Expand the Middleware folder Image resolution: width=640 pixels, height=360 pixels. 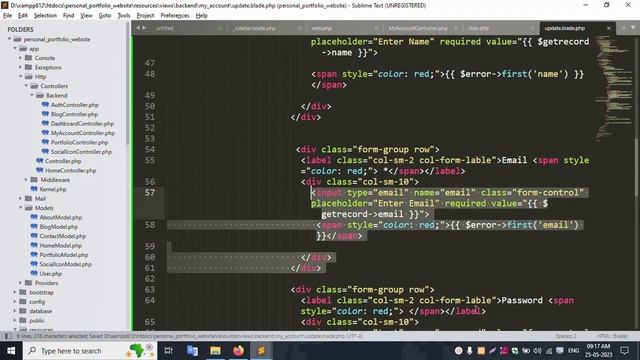27,180
